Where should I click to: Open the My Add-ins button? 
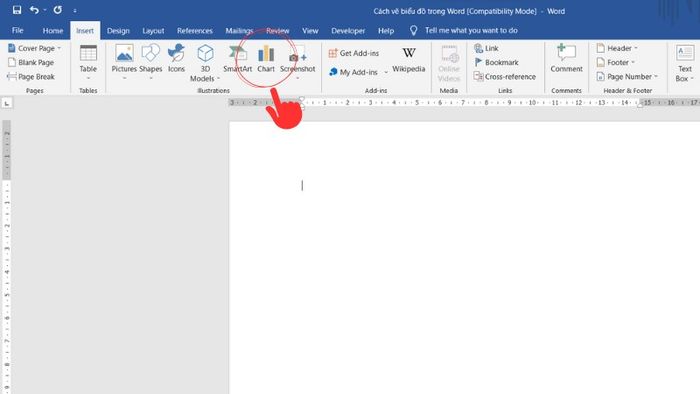tap(353, 72)
